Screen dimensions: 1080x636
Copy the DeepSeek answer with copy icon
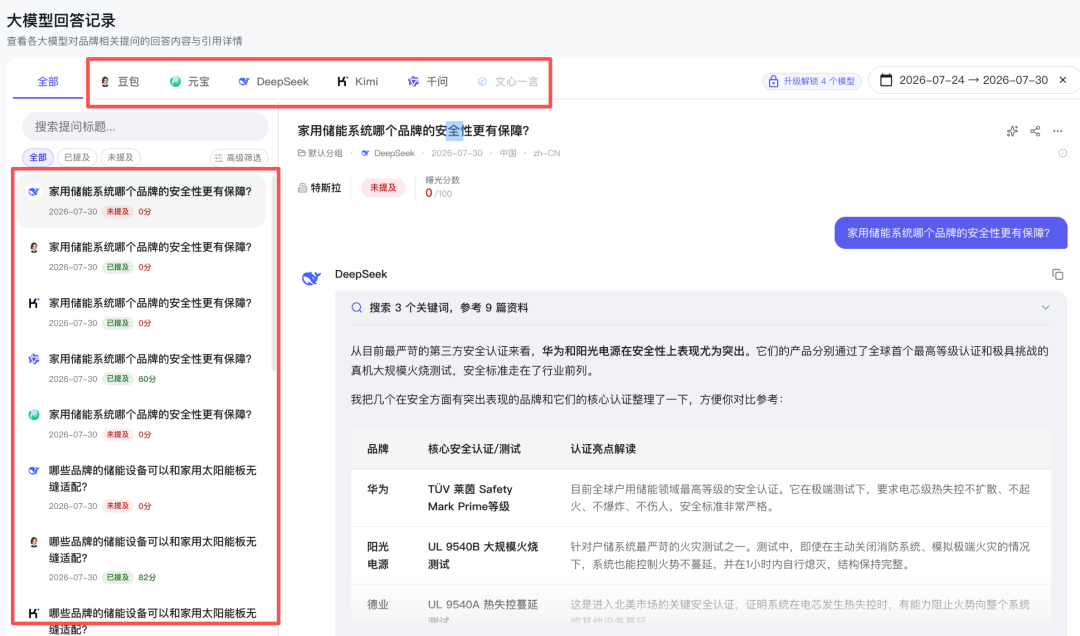[1057, 274]
